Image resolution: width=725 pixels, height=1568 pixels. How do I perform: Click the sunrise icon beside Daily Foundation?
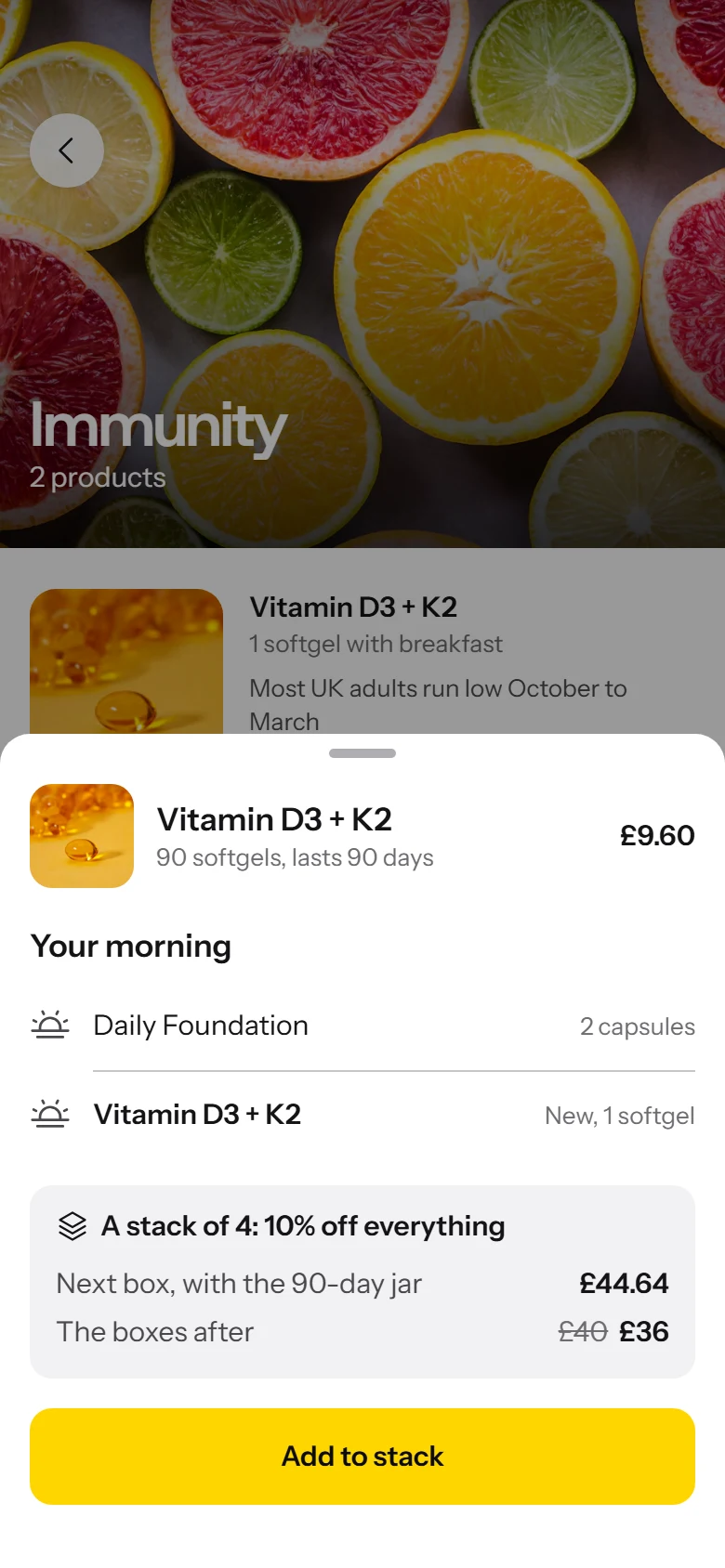click(x=50, y=1026)
